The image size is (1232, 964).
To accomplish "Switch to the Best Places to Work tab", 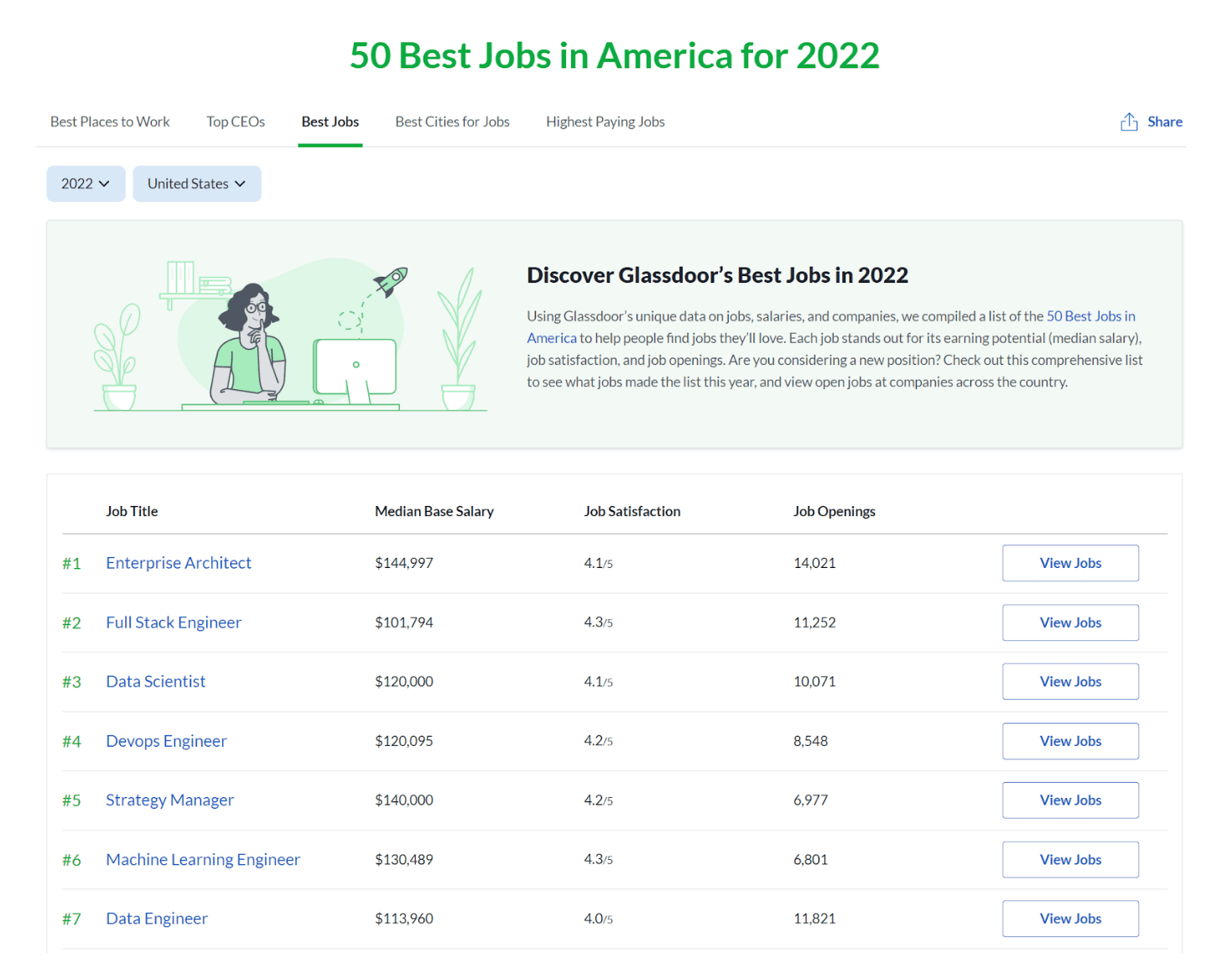I will point(109,122).
